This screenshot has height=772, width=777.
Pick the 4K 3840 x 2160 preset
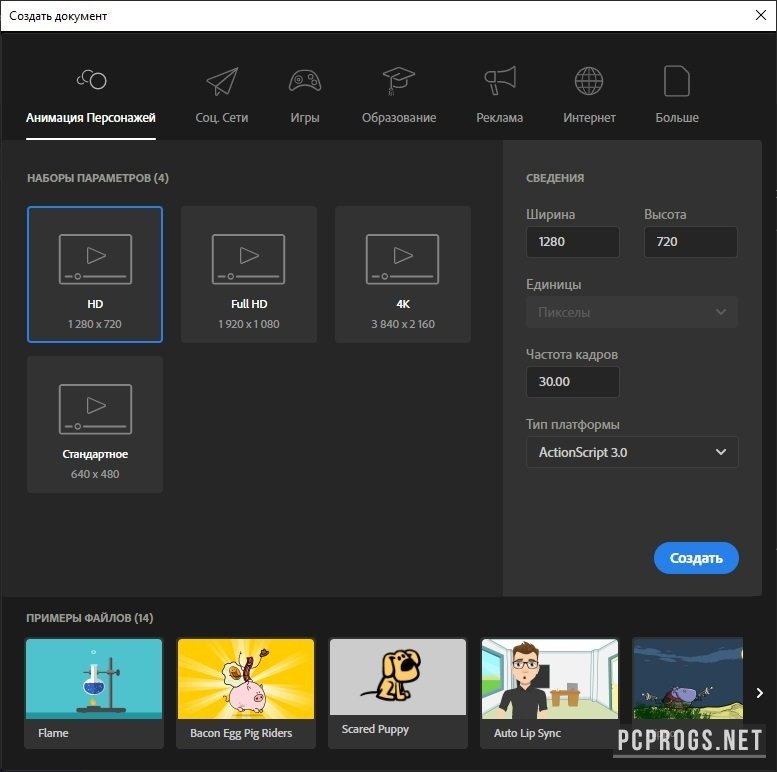pyautogui.click(x=403, y=274)
